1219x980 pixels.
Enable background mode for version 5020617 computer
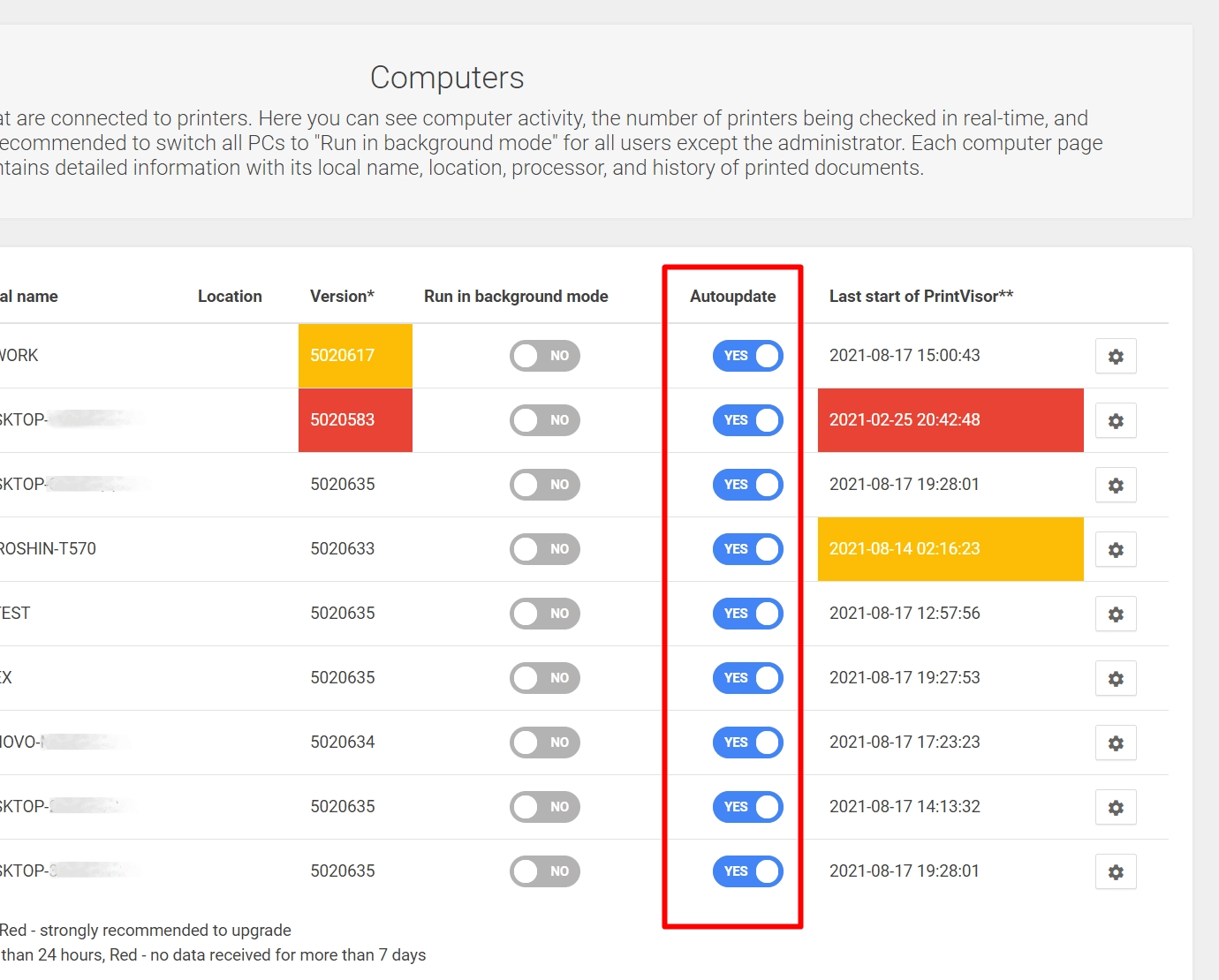545,356
